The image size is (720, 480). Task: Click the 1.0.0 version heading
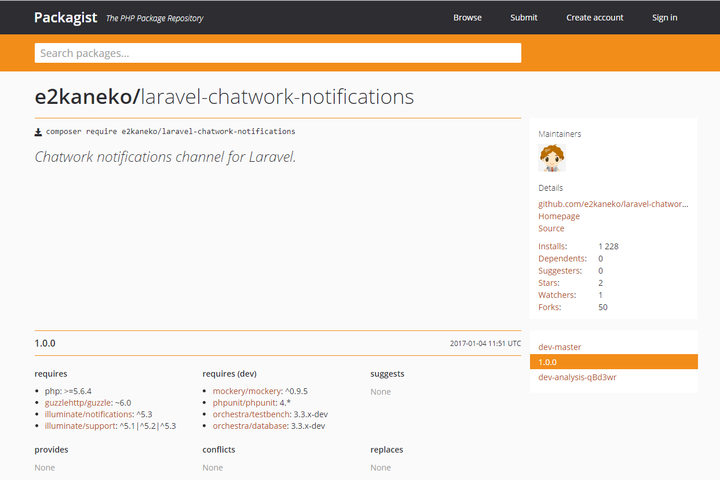coord(45,343)
